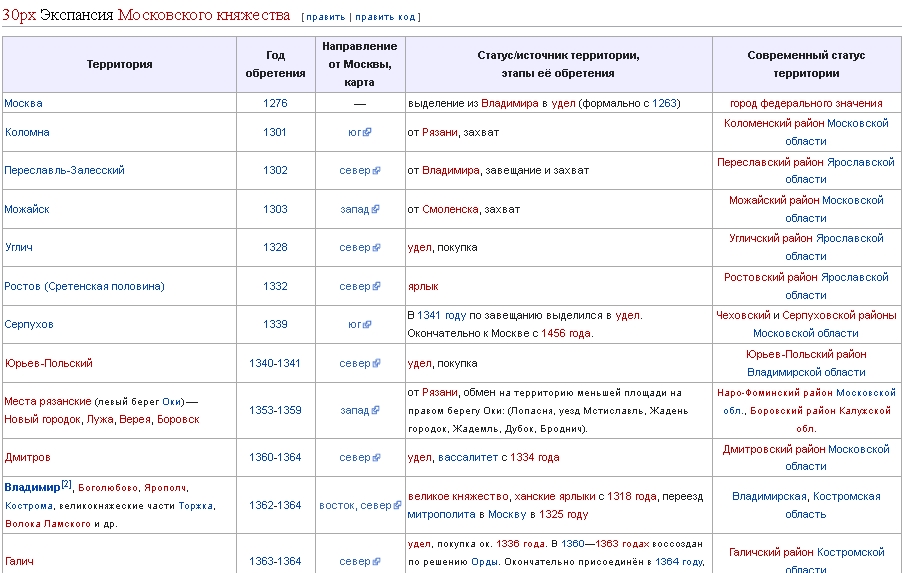The height and width of the screenshot is (573, 911).
Task: Open the 1456 года link
Action: tap(566, 334)
